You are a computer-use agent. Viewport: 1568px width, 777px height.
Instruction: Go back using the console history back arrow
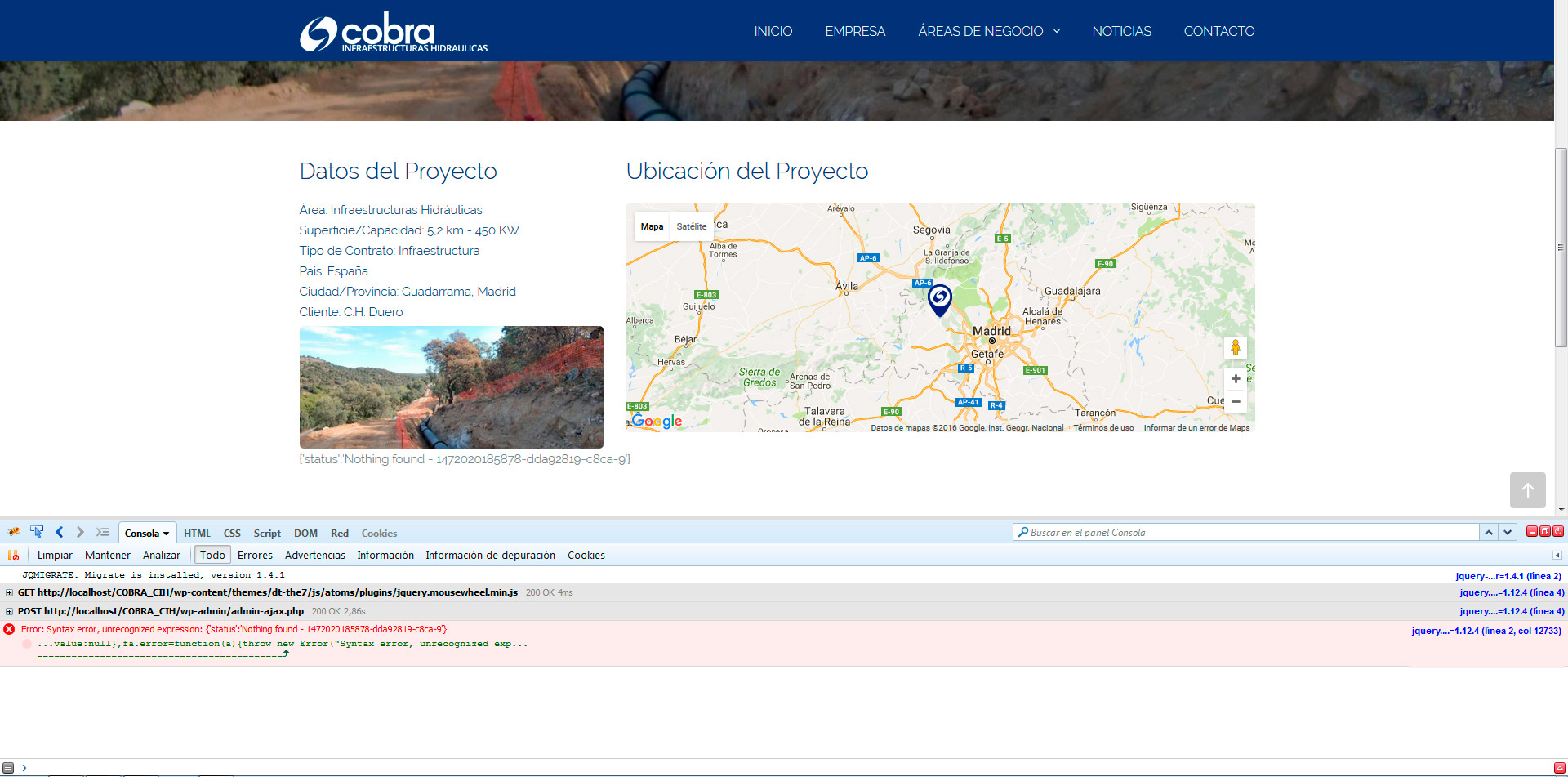(59, 531)
